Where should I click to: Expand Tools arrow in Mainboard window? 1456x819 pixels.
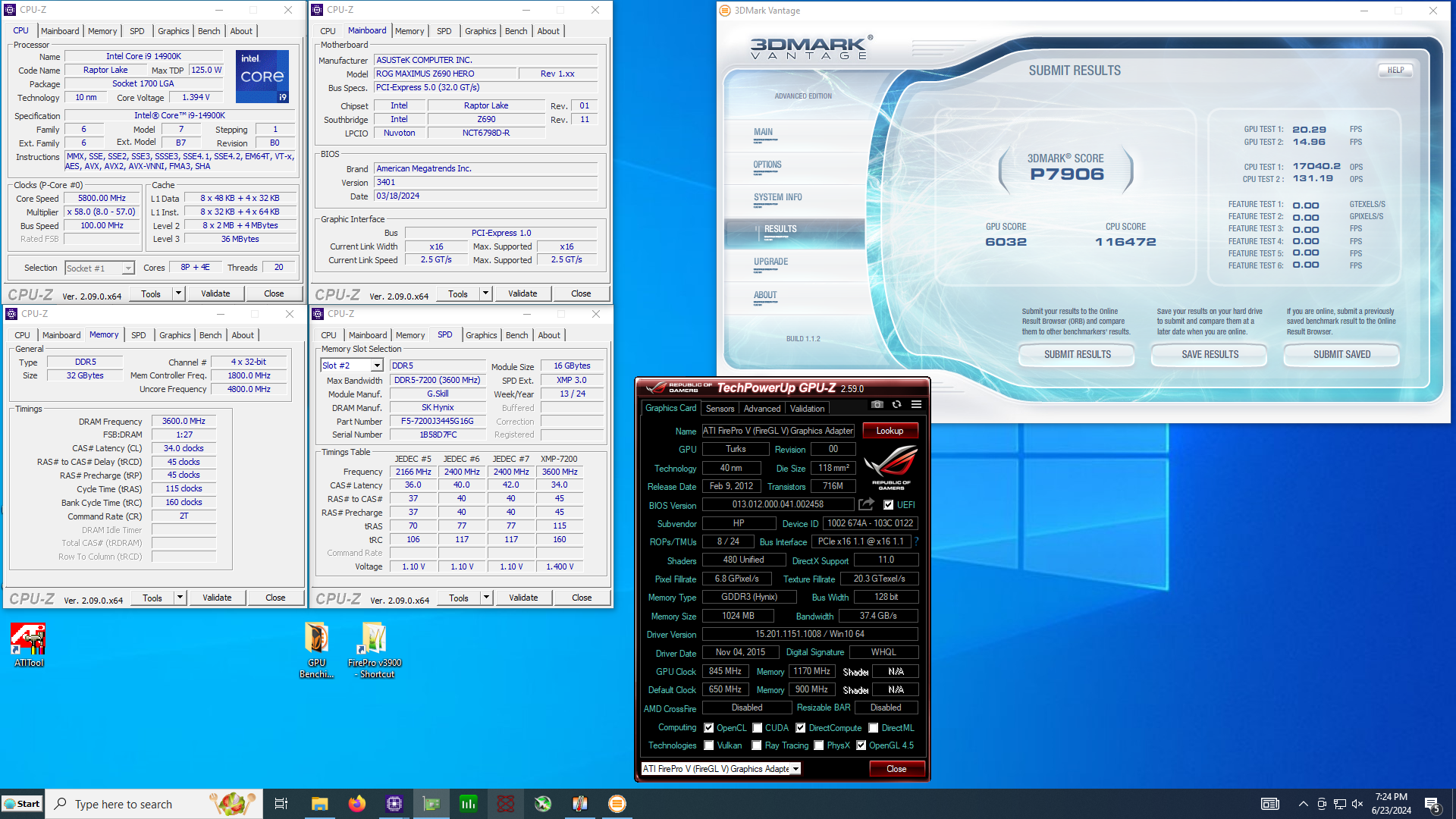[486, 293]
